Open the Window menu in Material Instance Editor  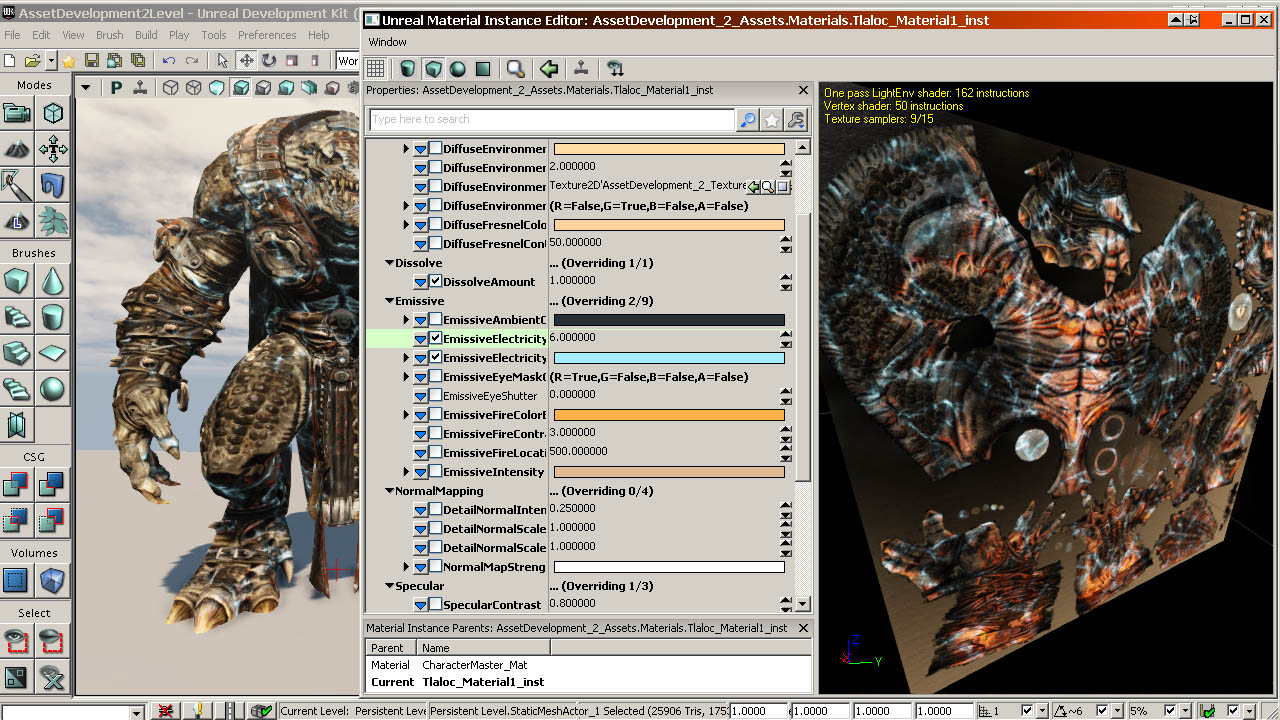(x=387, y=42)
